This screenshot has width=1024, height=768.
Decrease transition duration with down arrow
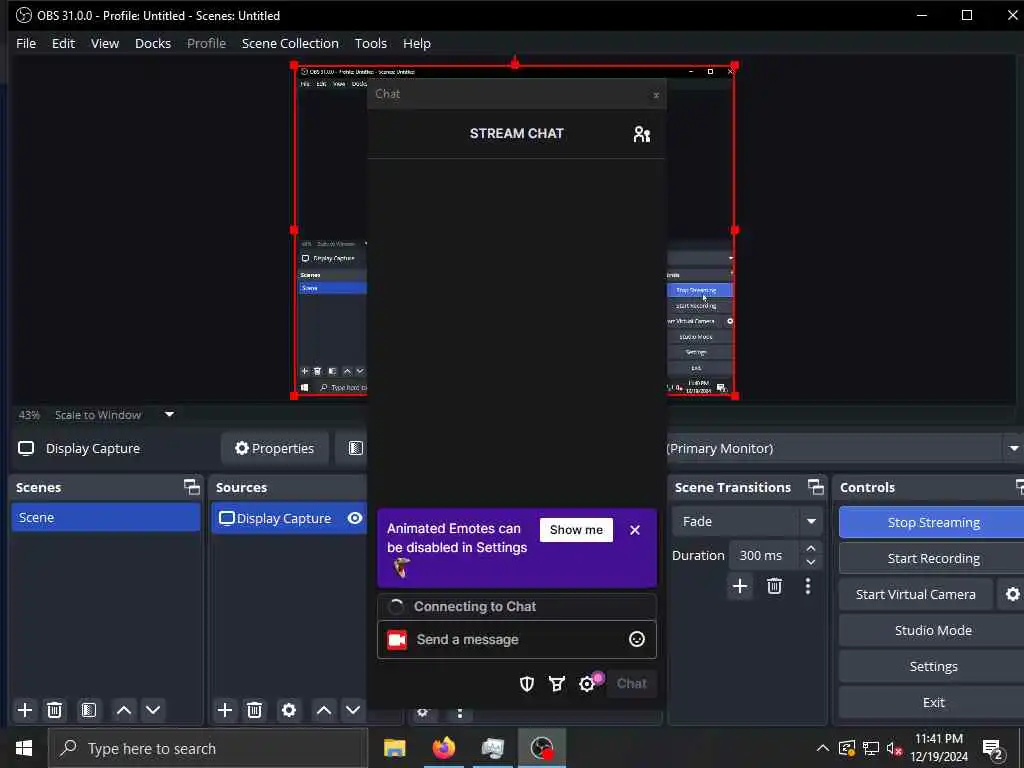[810, 562]
